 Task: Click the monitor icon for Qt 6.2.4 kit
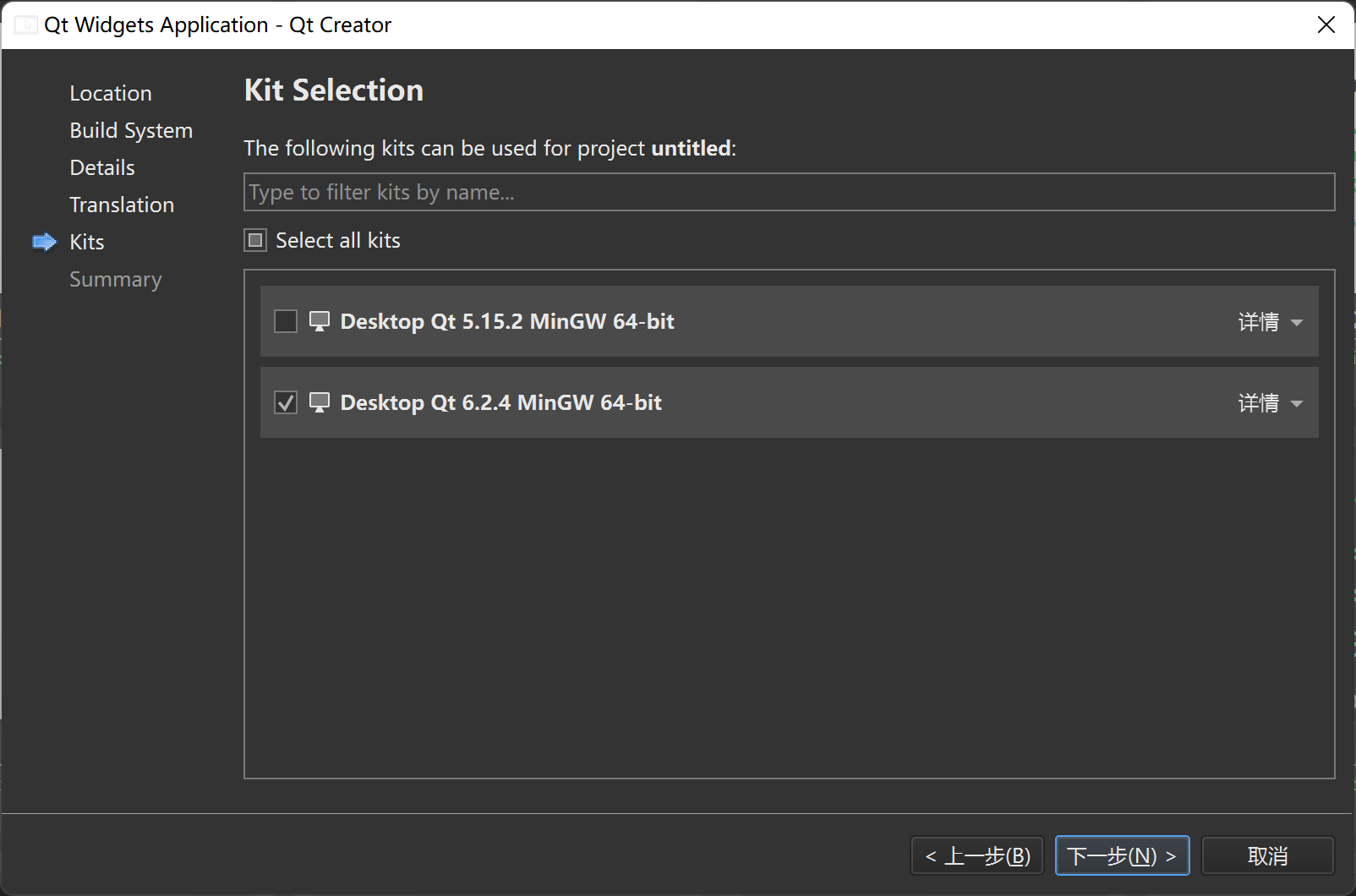click(x=319, y=402)
